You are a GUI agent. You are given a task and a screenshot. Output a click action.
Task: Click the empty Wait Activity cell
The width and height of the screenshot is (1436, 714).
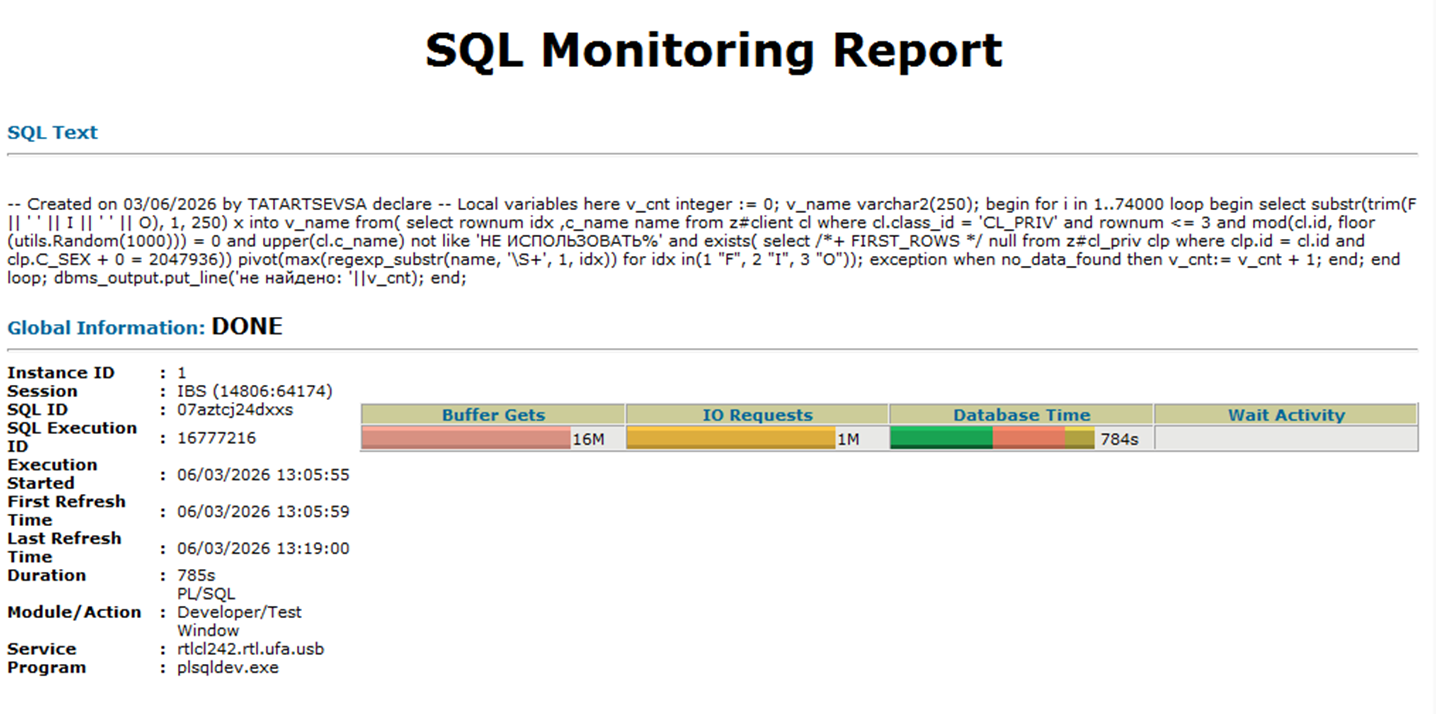(x=1286, y=438)
